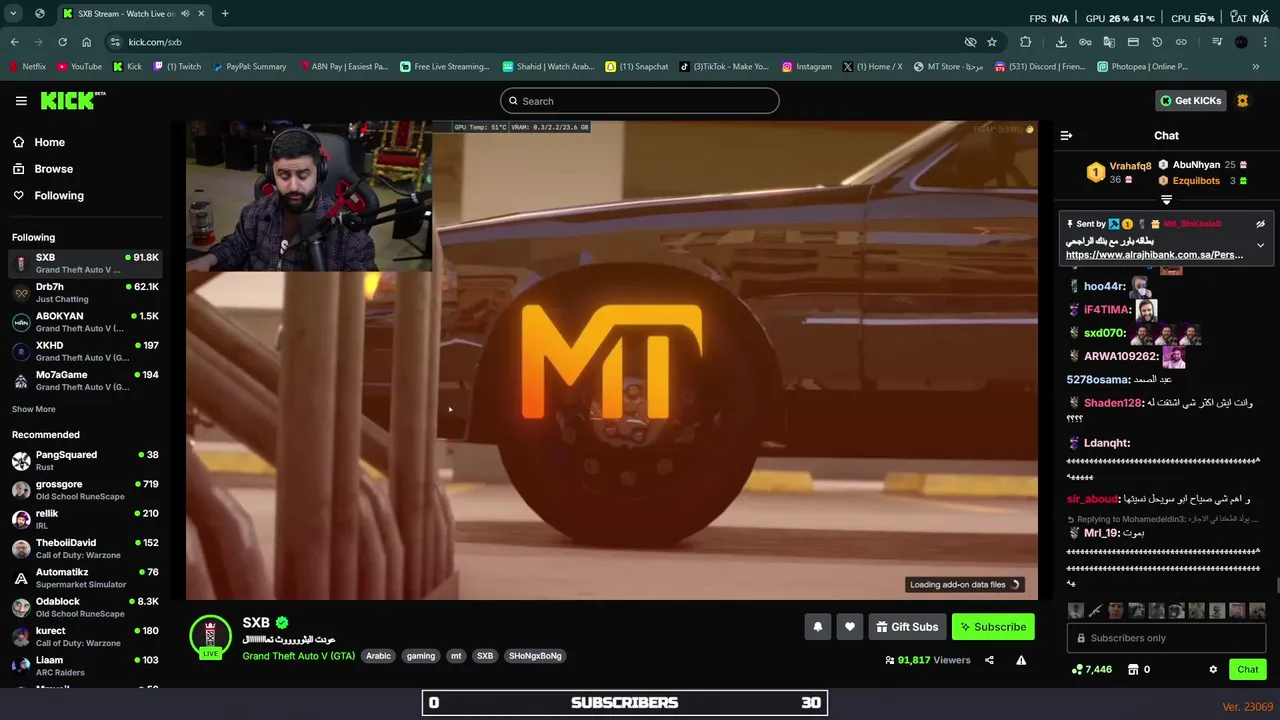Go to Home in sidebar
This screenshot has height=720, width=1280.
point(49,142)
